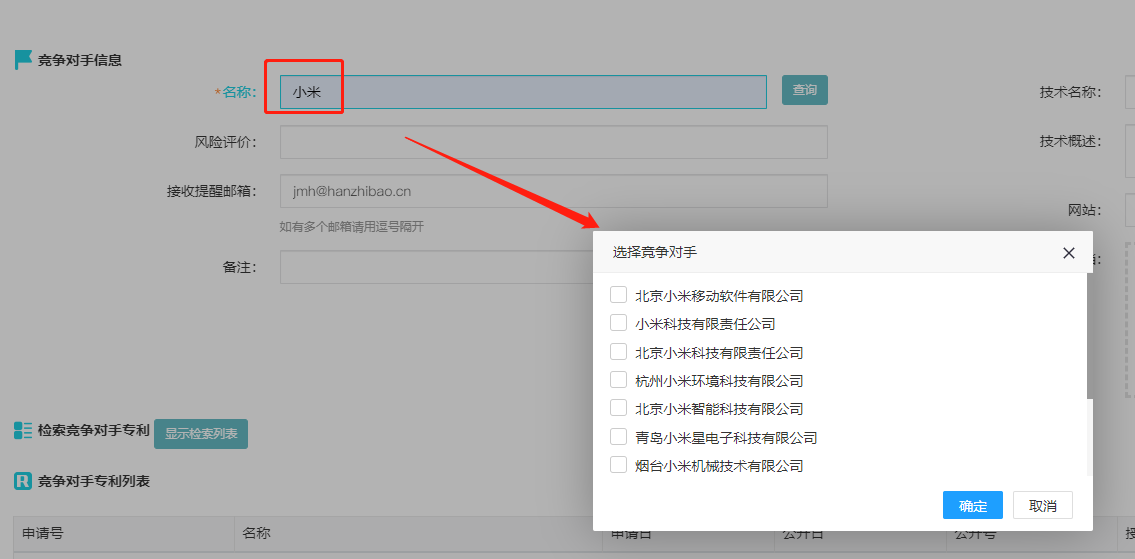Check 烟台小米机械技术有限公司 checkbox

tap(618, 465)
